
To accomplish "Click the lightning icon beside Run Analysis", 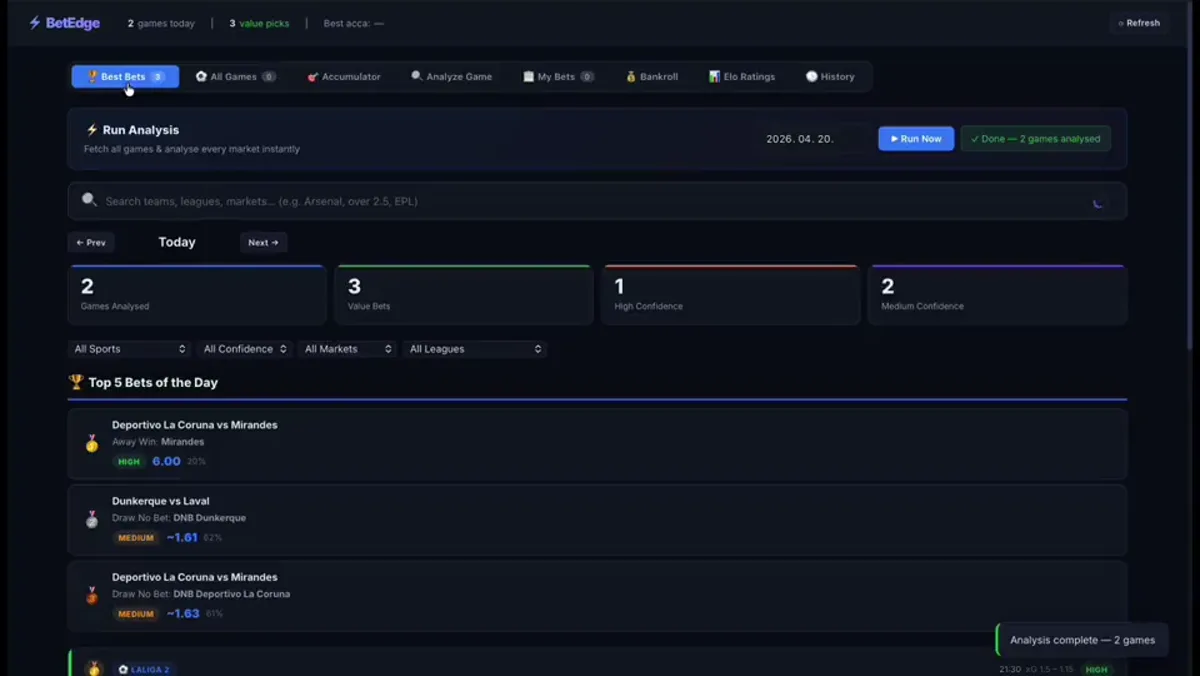I will coord(92,130).
